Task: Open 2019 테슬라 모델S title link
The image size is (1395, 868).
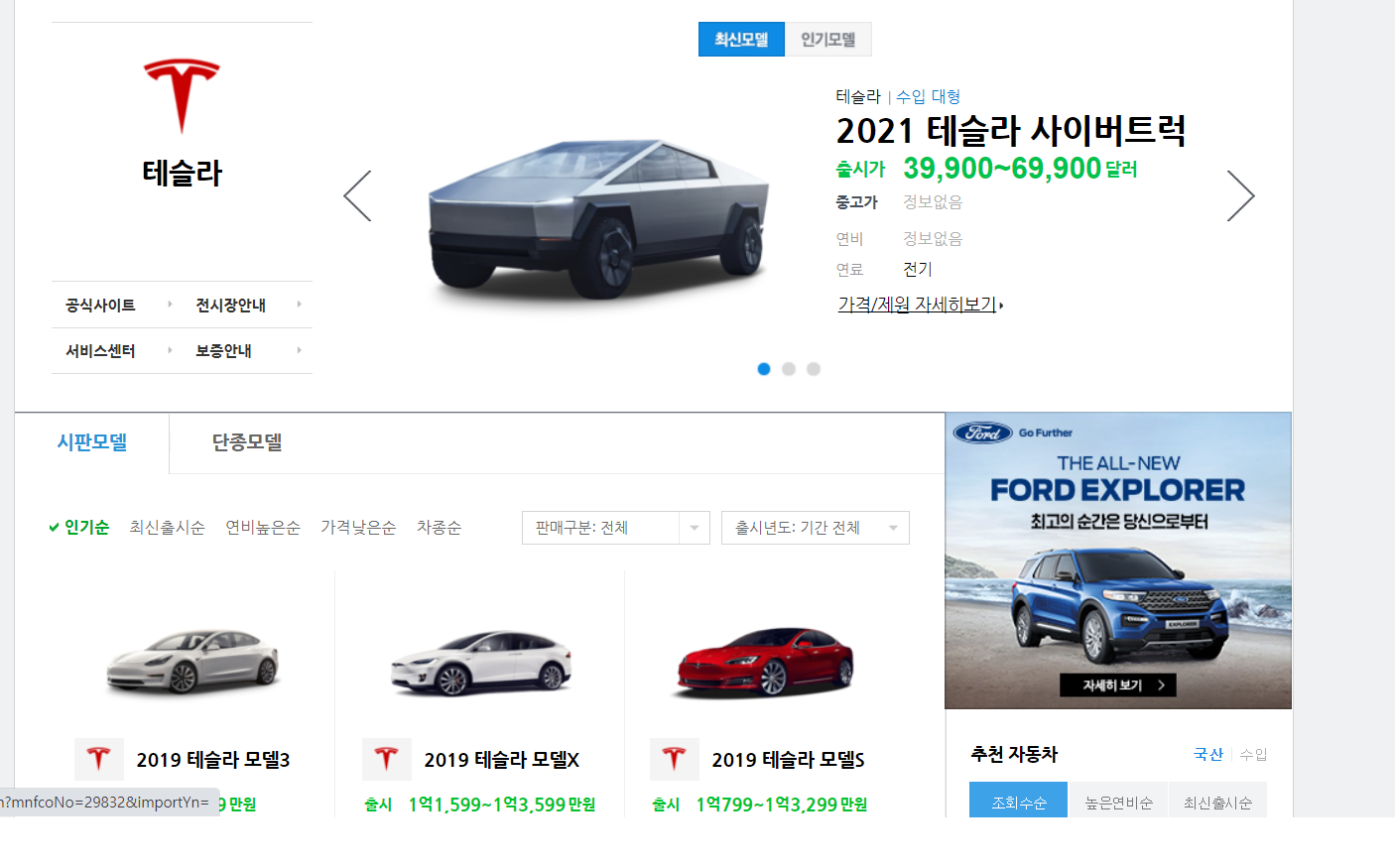Action: pyautogui.click(x=789, y=760)
